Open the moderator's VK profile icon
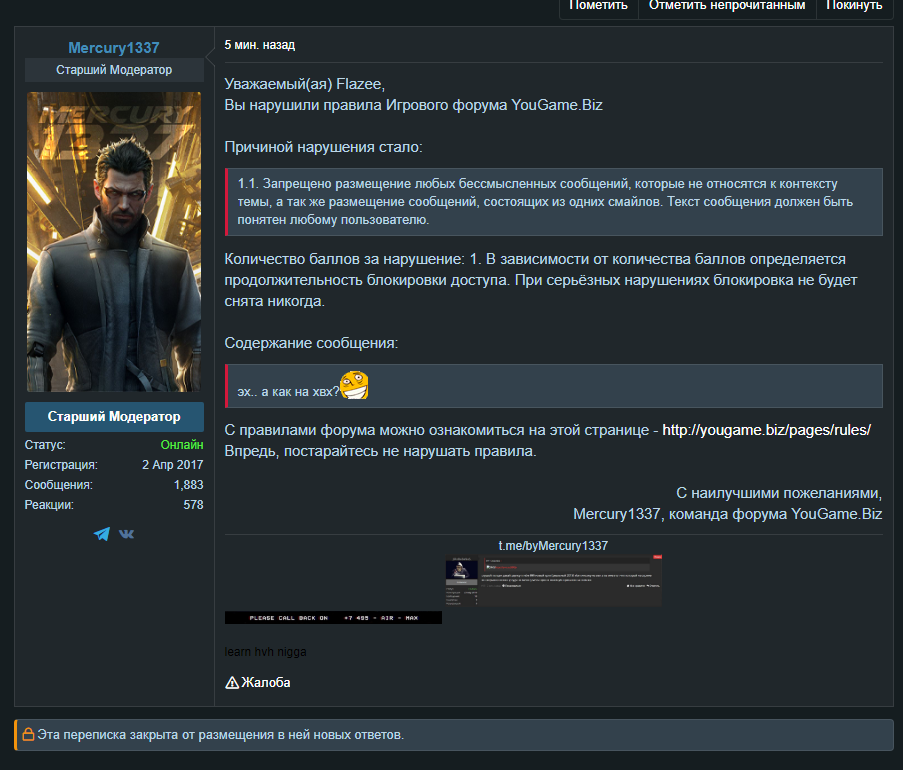This screenshot has height=770, width=903. tap(127, 534)
